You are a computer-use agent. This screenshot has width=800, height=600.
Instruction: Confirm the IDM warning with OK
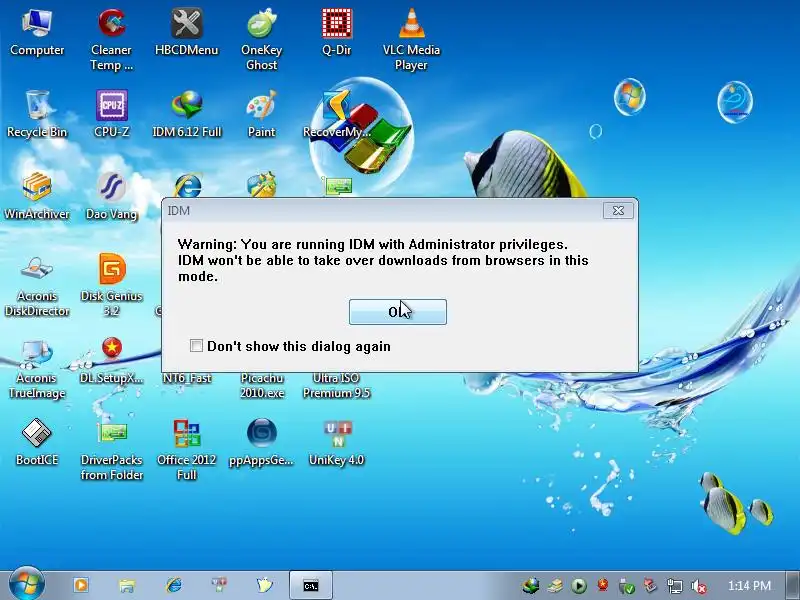coord(397,312)
